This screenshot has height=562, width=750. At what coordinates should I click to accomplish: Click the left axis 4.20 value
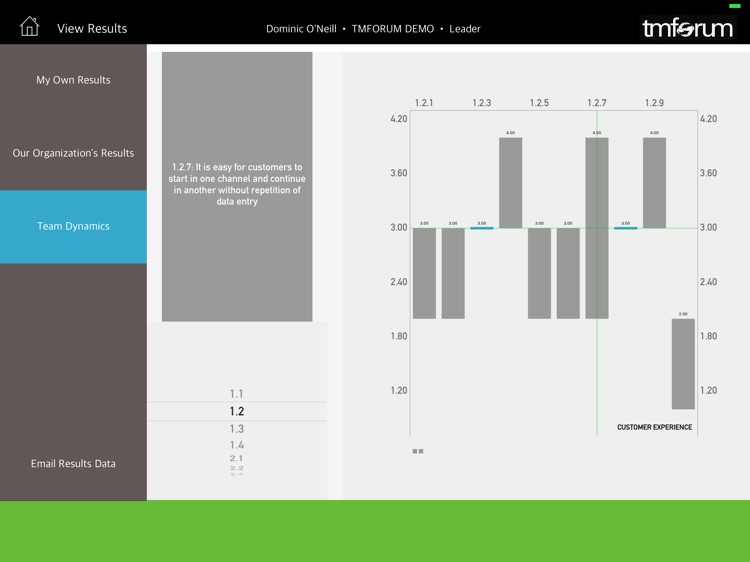[x=399, y=119]
